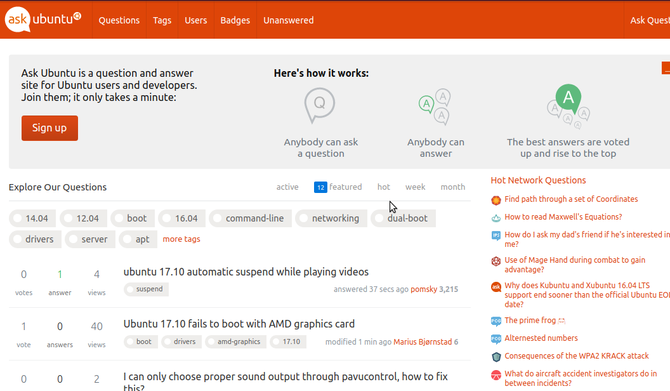Open The prime frog question
The image size is (670, 391).
(535, 320)
